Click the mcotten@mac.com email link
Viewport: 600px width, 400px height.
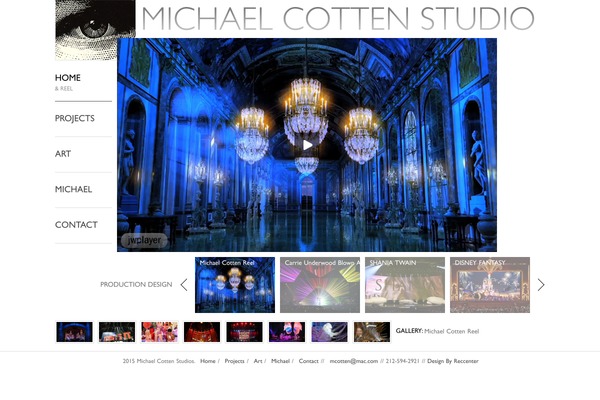coord(354,361)
